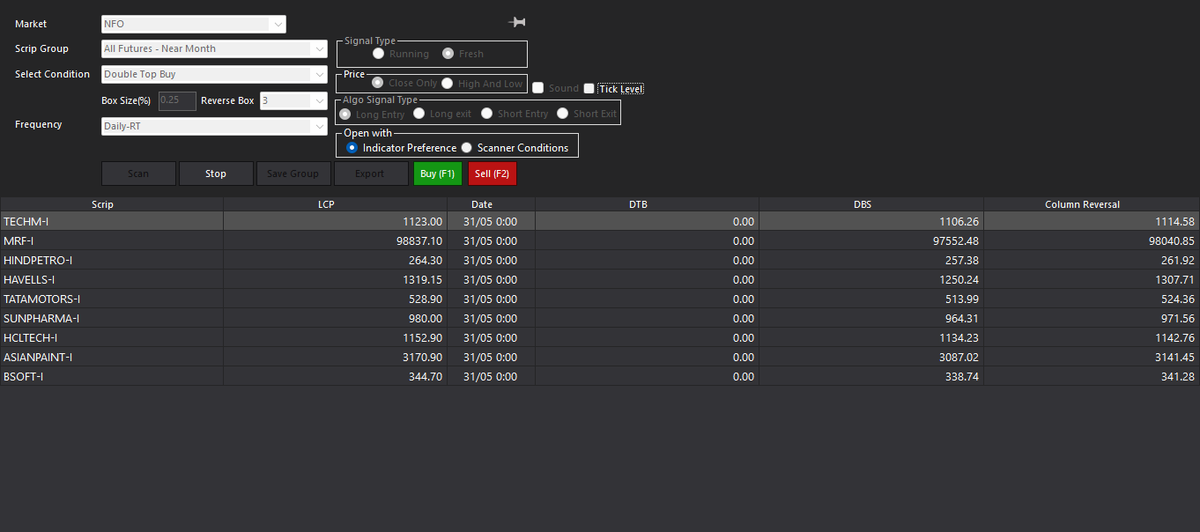Expand the Scrip Group dropdown
The image size is (1200, 532).
click(x=214, y=48)
